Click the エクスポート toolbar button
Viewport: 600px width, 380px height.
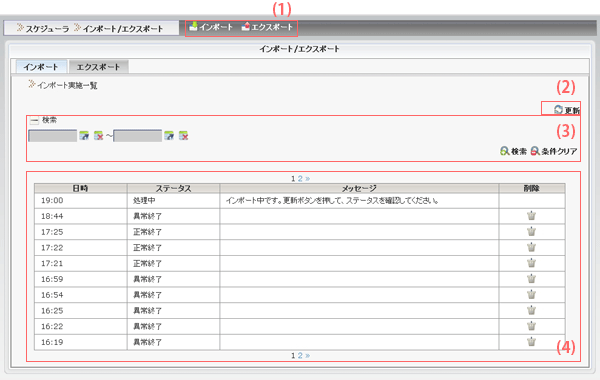267,27
